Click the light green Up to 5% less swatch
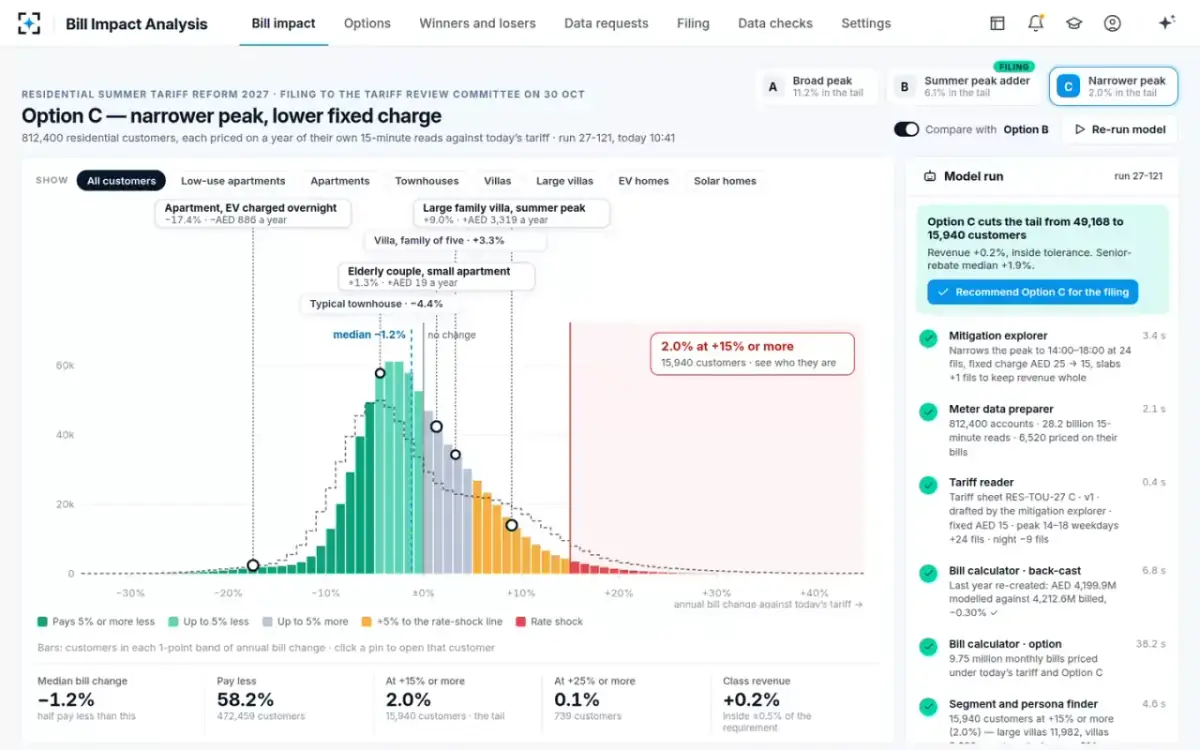Image resolution: width=1200 pixels, height=750 pixels. coord(175,621)
